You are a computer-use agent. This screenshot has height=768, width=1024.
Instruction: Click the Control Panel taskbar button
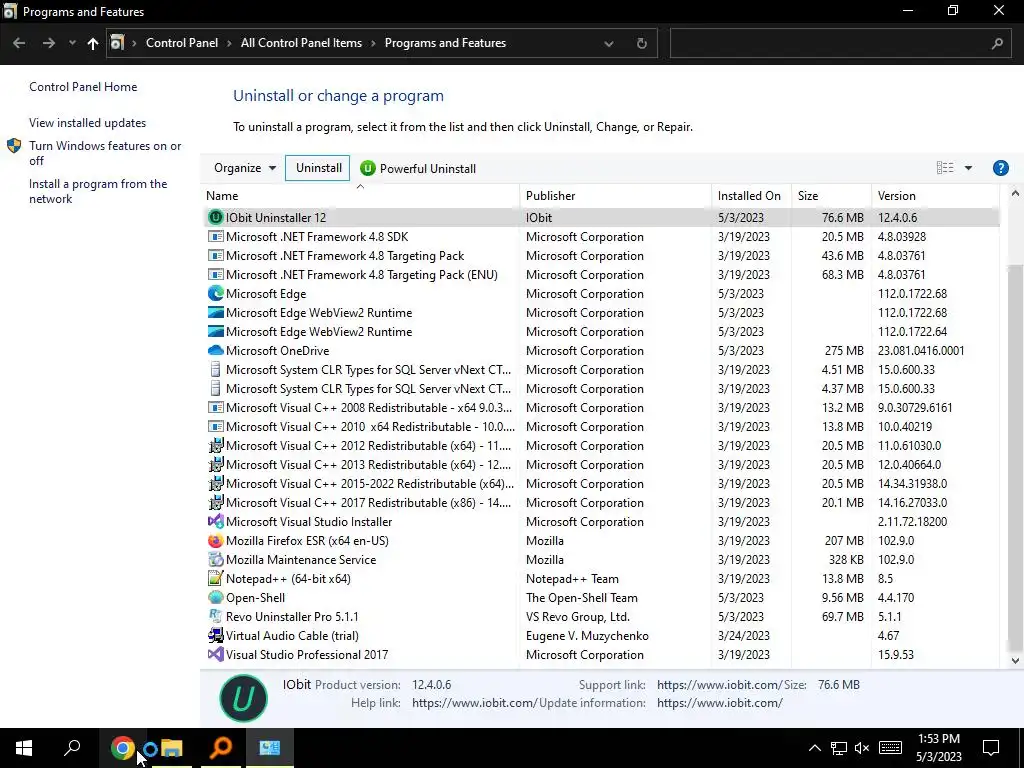[x=270, y=748]
